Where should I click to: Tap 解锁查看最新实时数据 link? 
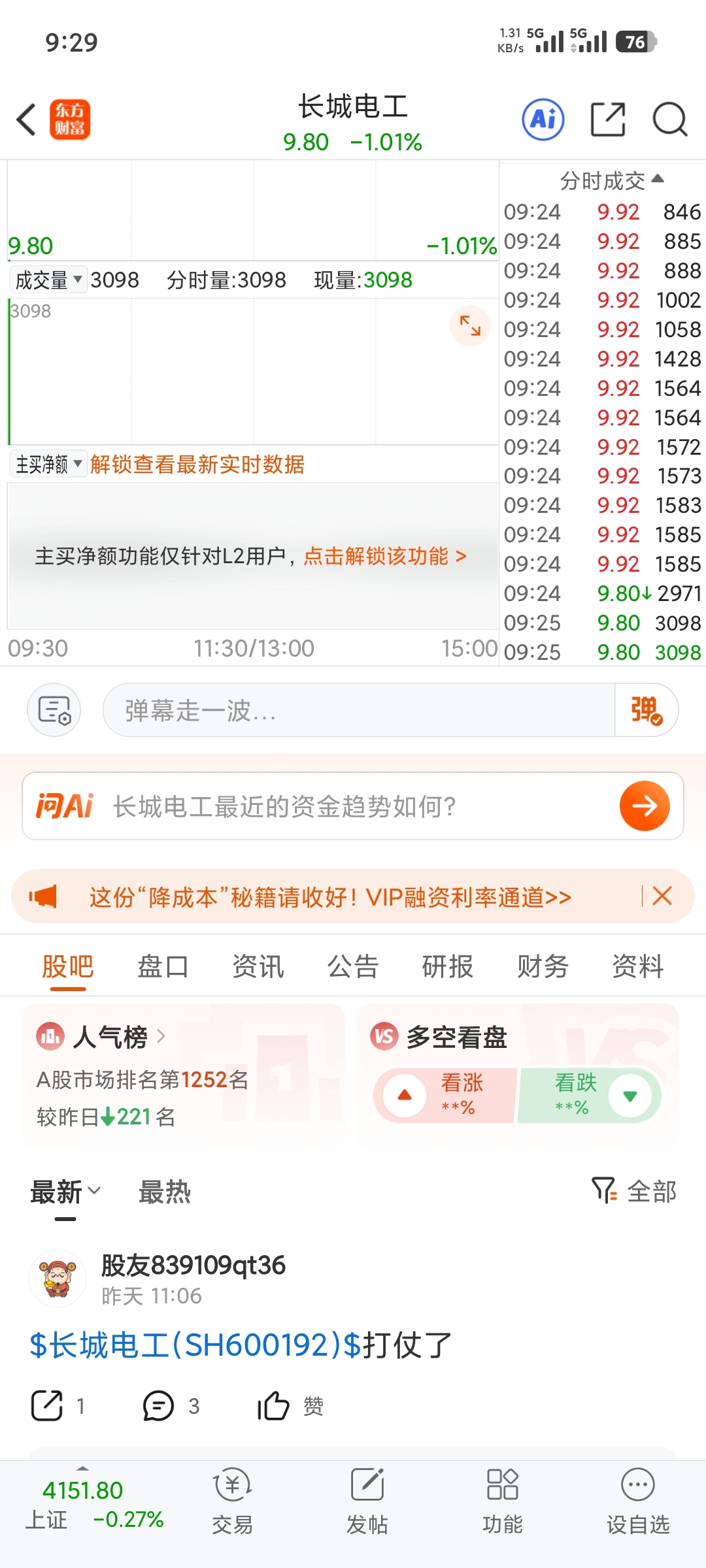(197, 465)
